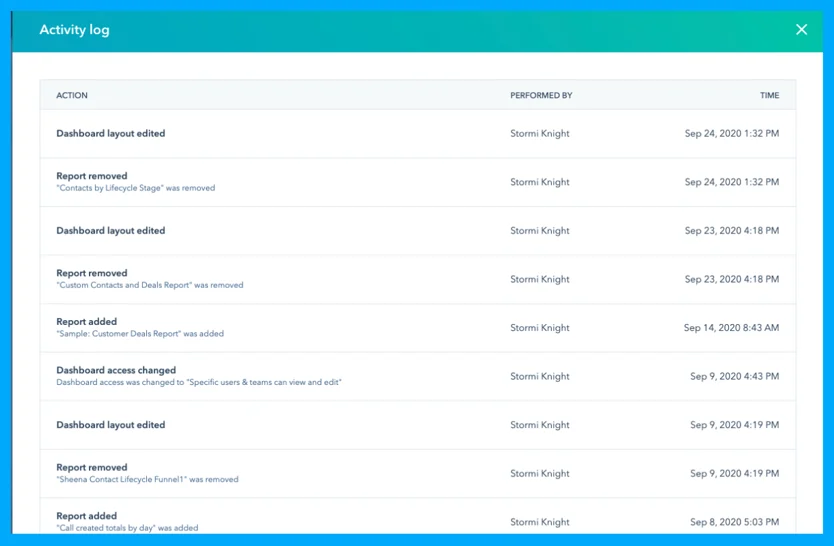
Task: Select the "Dashboard access changed" heading
Action: click(116, 370)
